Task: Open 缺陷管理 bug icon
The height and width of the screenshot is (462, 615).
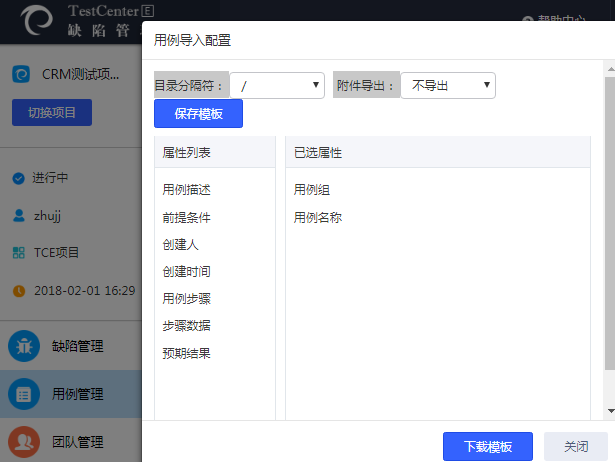Action: click(24, 347)
